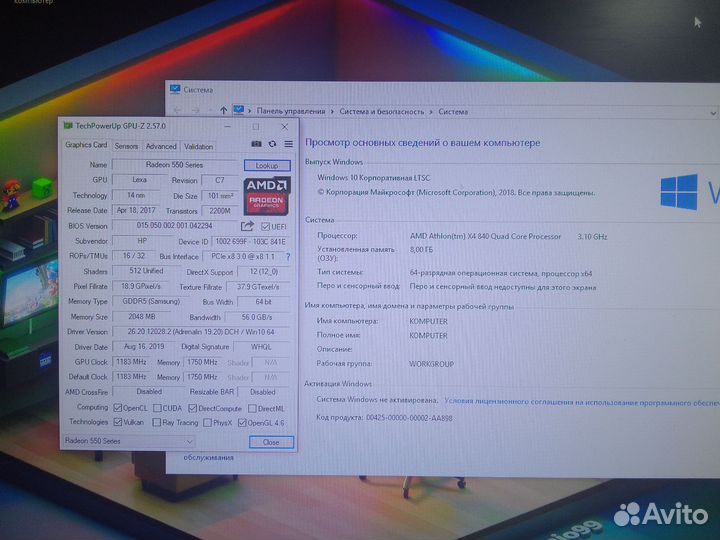Click the Release Date Apr 18, 2017 field
720x540 pixels.
(136, 210)
